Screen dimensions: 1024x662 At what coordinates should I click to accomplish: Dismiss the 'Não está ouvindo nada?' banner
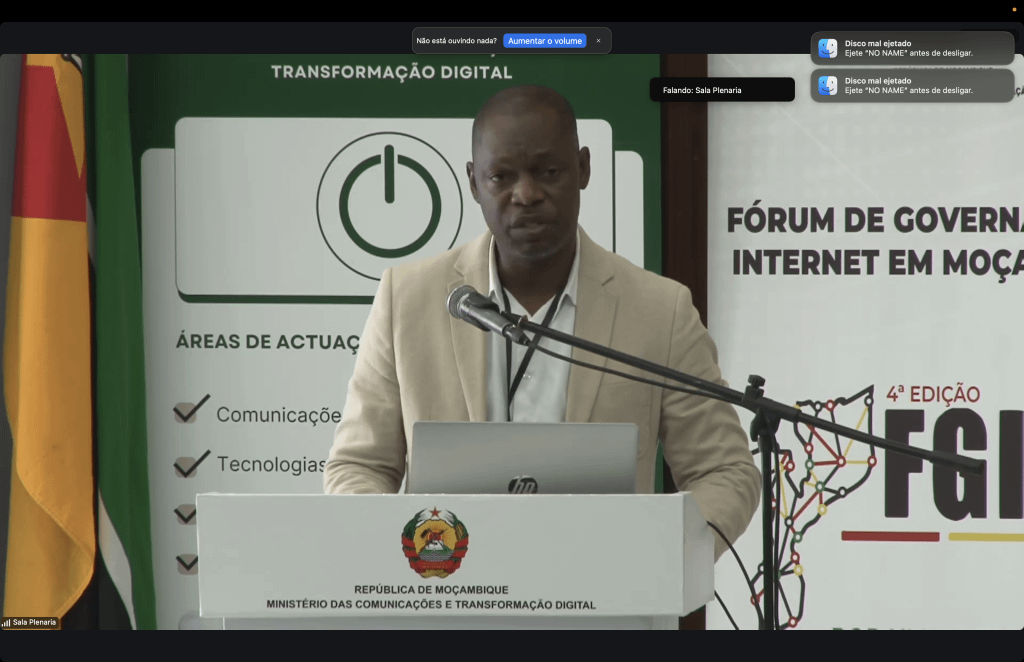coord(598,41)
